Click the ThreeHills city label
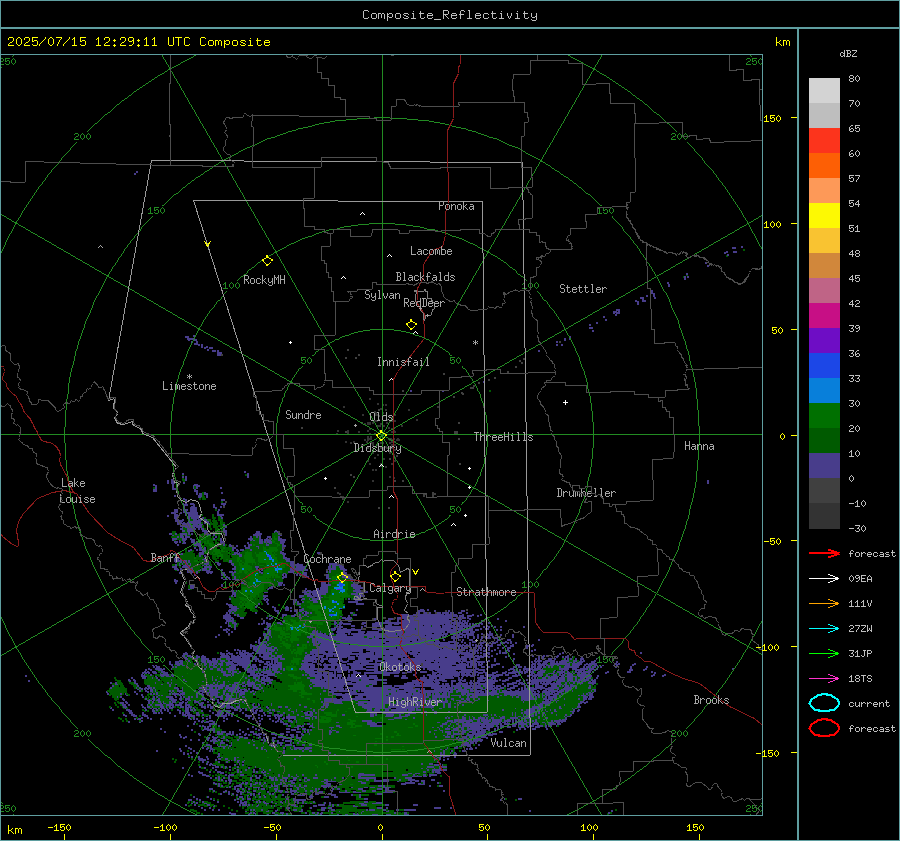 (x=503, y=437)
